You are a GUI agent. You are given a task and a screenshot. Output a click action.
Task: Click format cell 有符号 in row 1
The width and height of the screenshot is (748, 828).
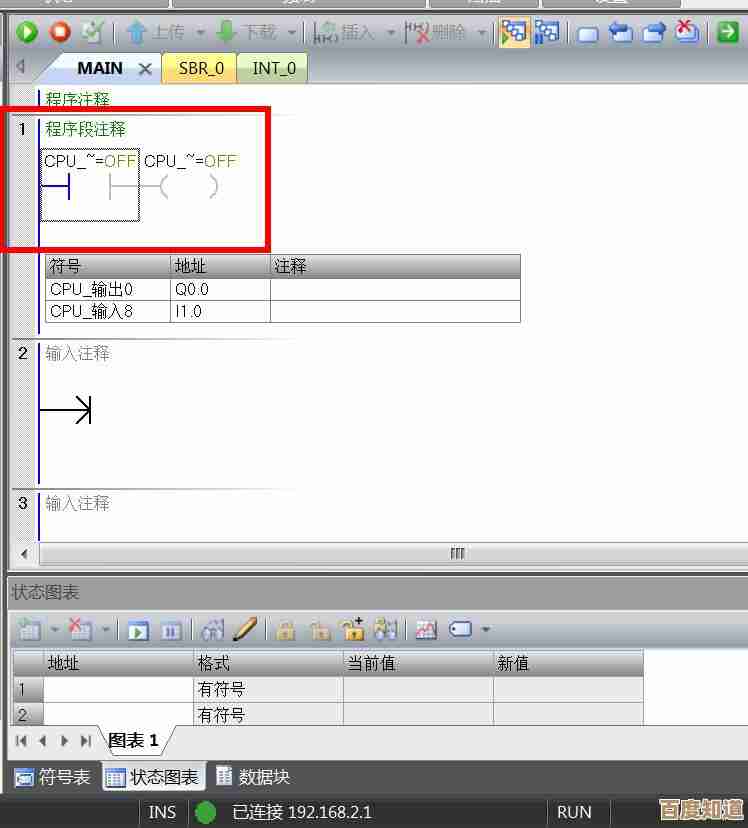coord(268,689)
